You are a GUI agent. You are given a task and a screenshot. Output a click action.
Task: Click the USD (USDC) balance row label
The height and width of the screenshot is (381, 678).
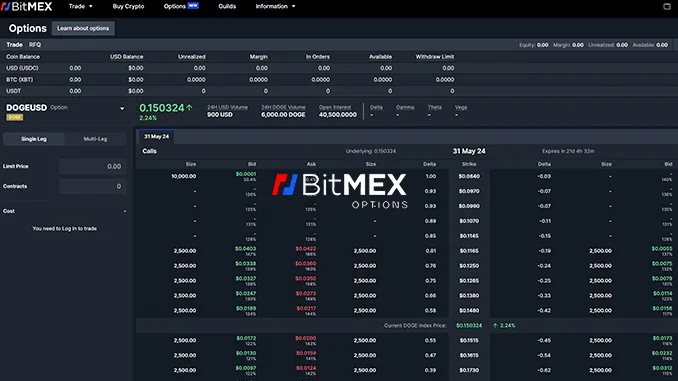click(22, 68)
